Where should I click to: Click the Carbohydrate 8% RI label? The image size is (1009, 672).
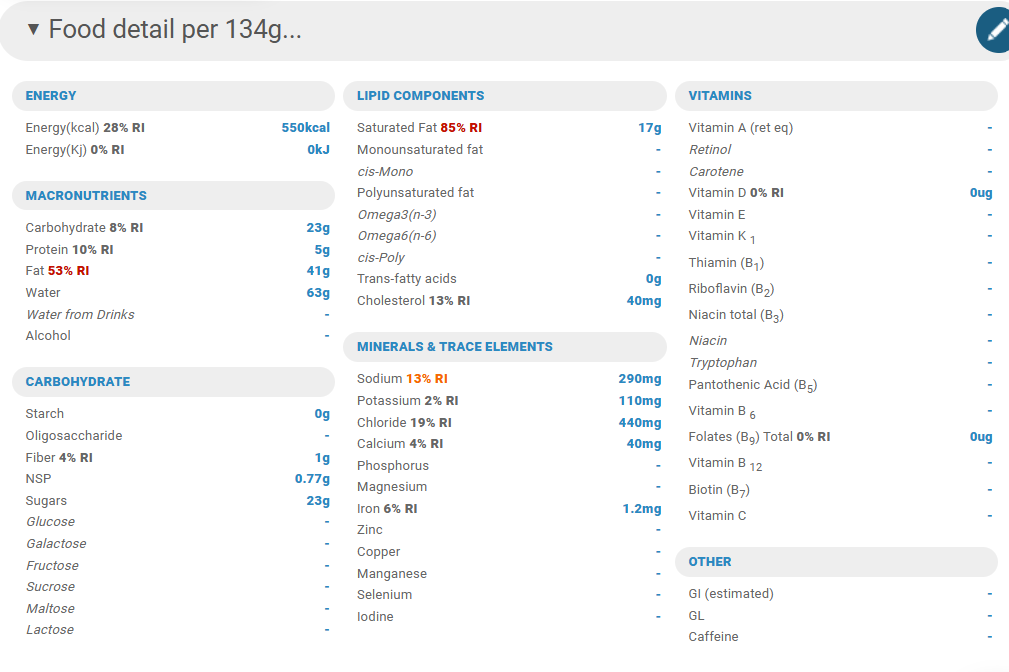tap(84, 228)
